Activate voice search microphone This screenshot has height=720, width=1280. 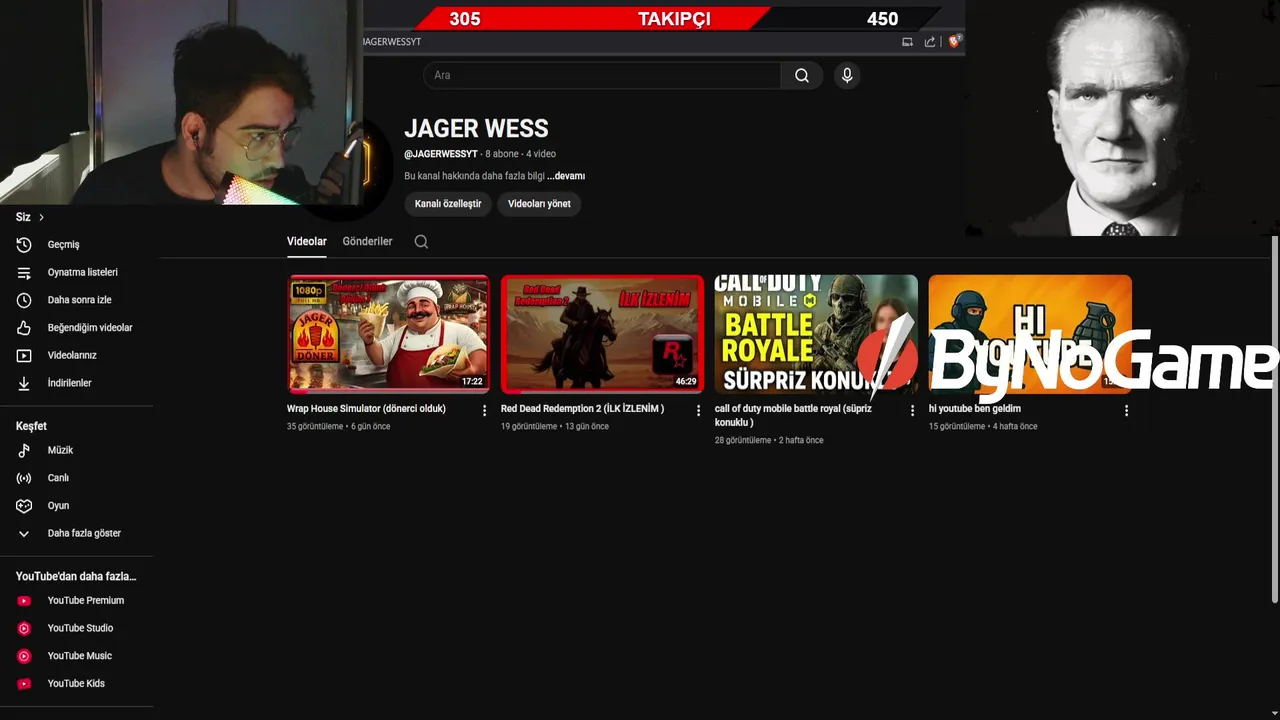click(x=847, y=75)
